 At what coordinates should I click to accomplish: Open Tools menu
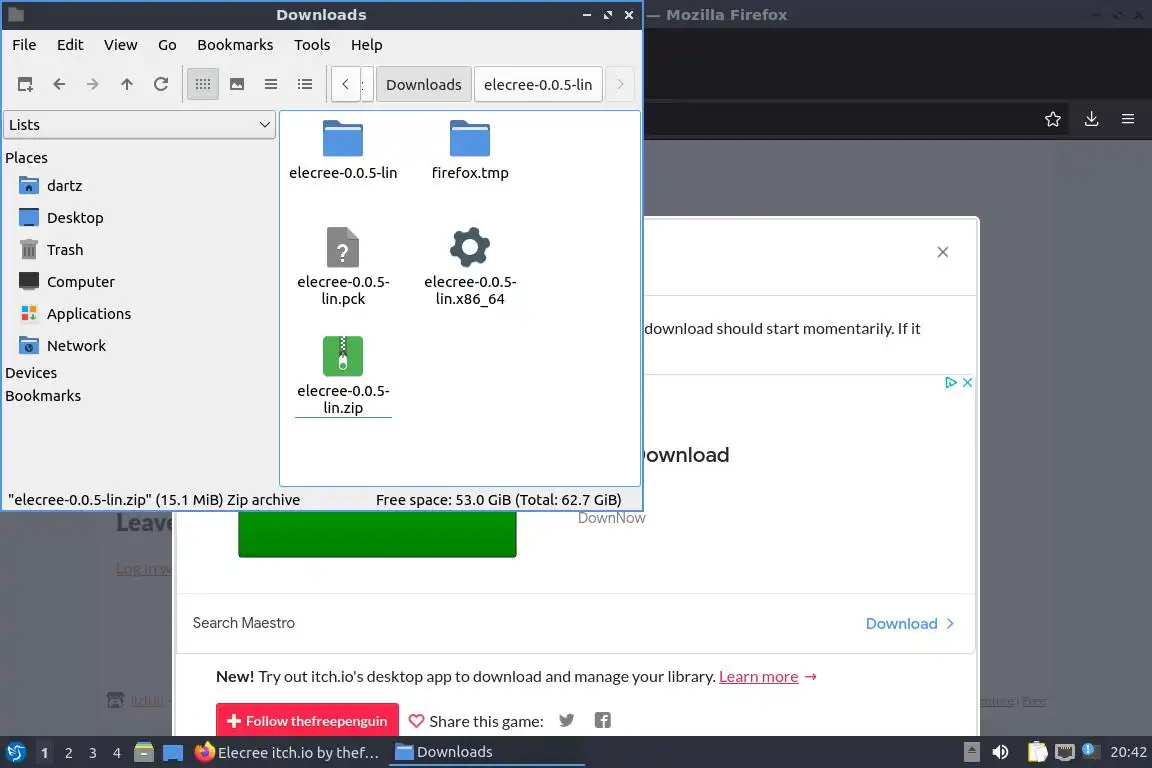coord(312,45)
